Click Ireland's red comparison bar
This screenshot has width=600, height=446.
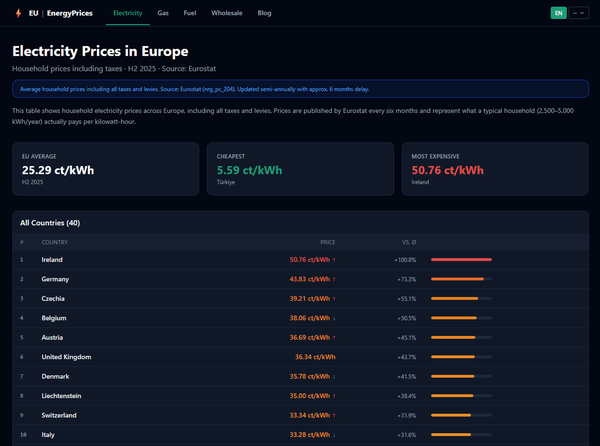(x=461, y=260)
